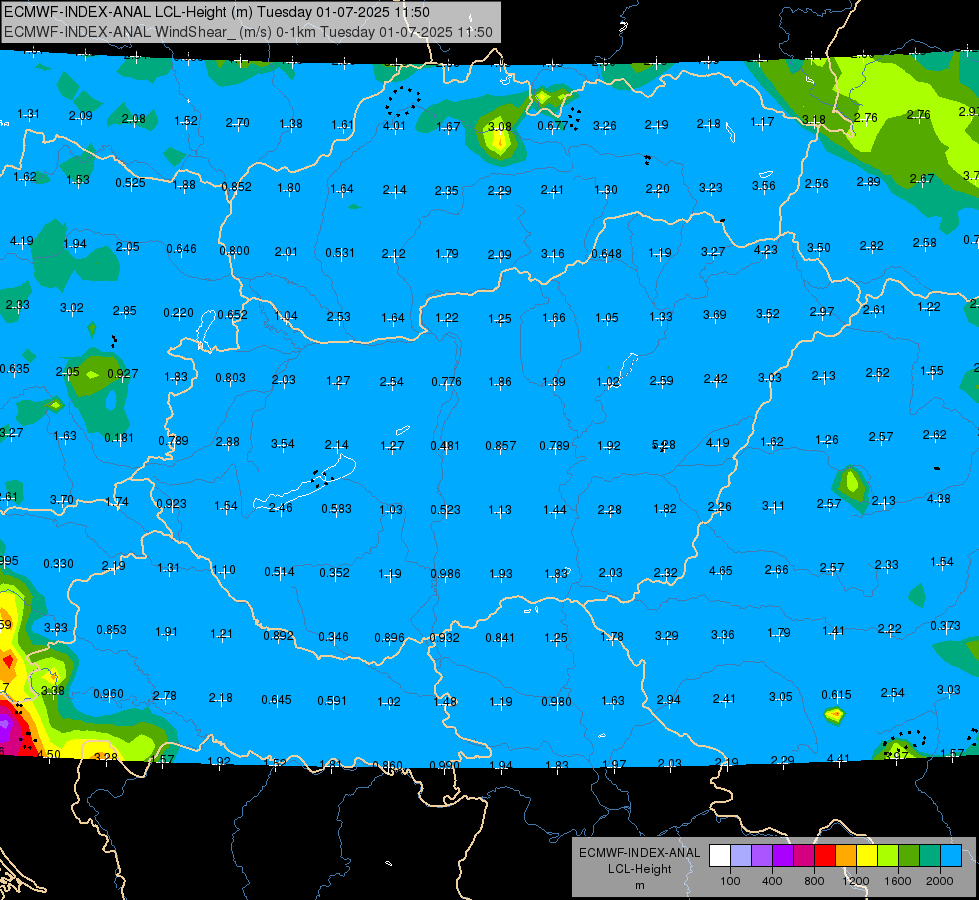This screenshot has height=900, width=979.
Task: Click the teal legend swatch
Action: 930,855
